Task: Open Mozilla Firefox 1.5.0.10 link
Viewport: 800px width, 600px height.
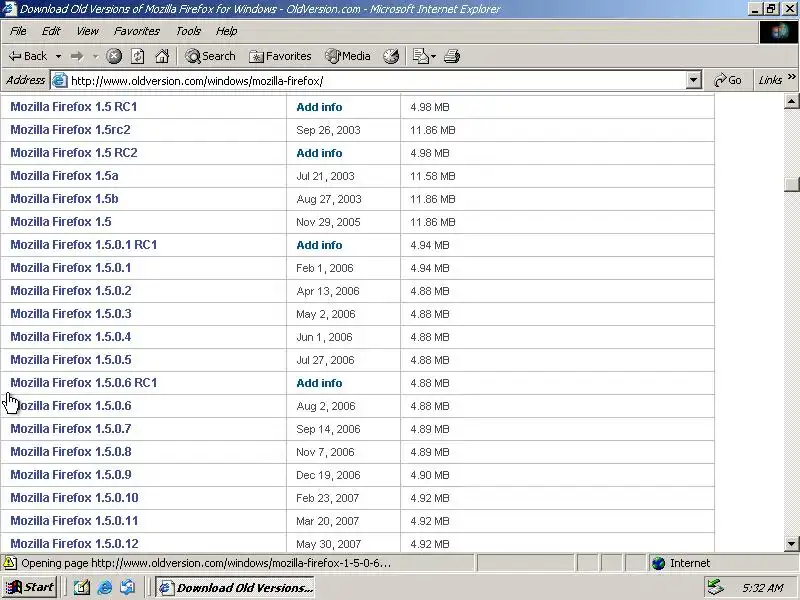Action: (x=74, y=497)
